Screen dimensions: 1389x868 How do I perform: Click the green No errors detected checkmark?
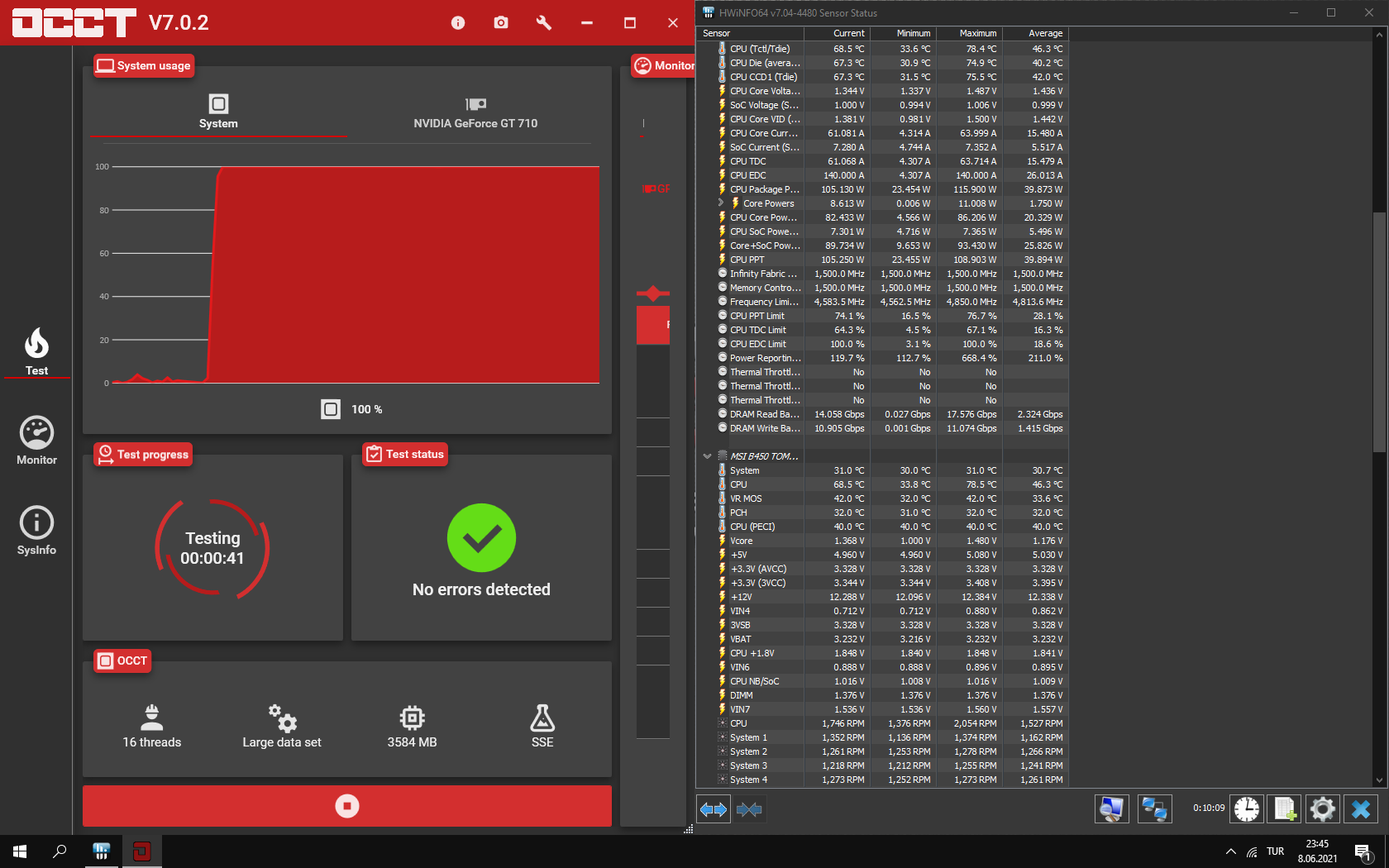[481, 537]
